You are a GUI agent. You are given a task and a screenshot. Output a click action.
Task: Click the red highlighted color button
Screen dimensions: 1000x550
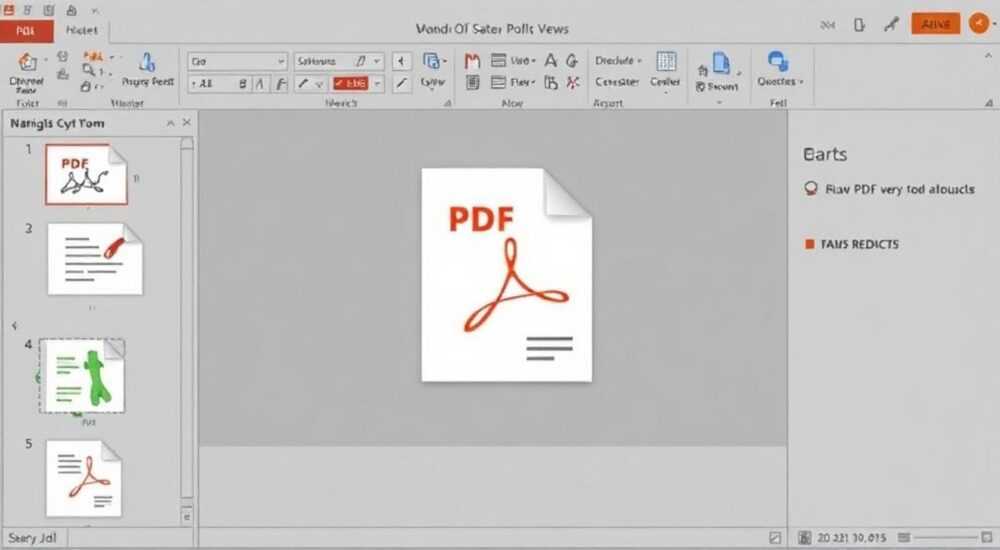click(x=350, y=84)
